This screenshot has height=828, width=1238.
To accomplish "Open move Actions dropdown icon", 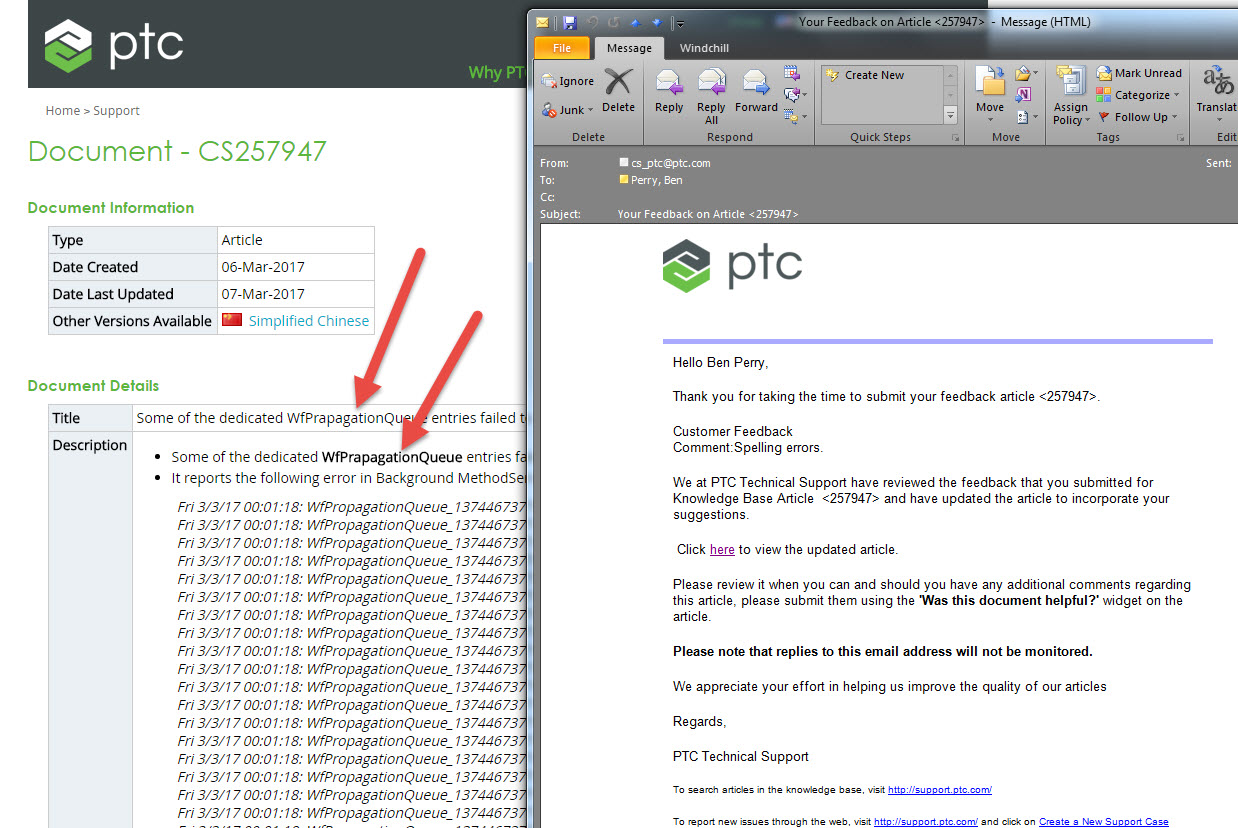I will click(1025, 117).
